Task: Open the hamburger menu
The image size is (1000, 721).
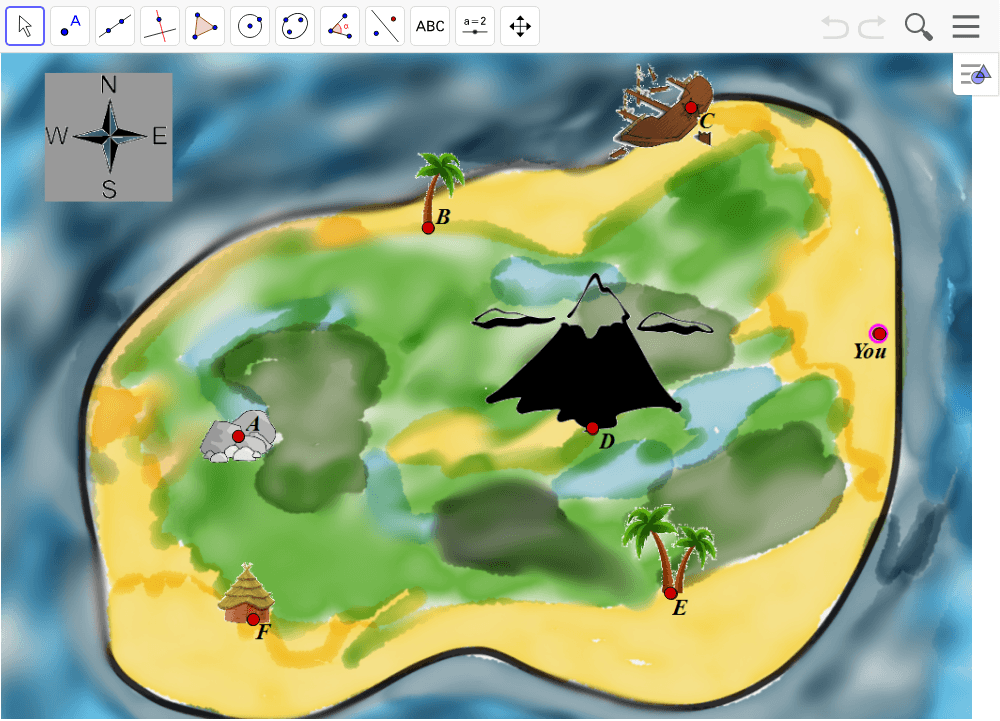Action: click(x=966, y=27)
